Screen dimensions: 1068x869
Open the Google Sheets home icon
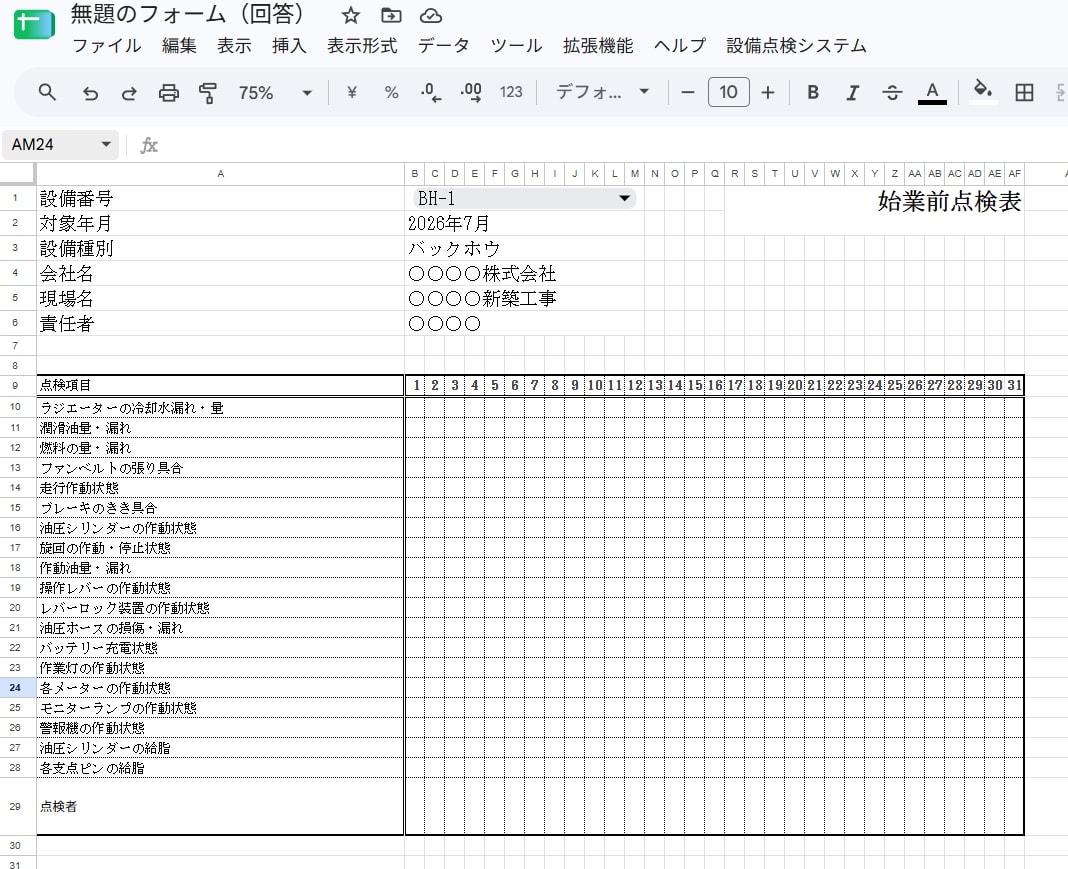pyautogui.click(x=34, y=25)
